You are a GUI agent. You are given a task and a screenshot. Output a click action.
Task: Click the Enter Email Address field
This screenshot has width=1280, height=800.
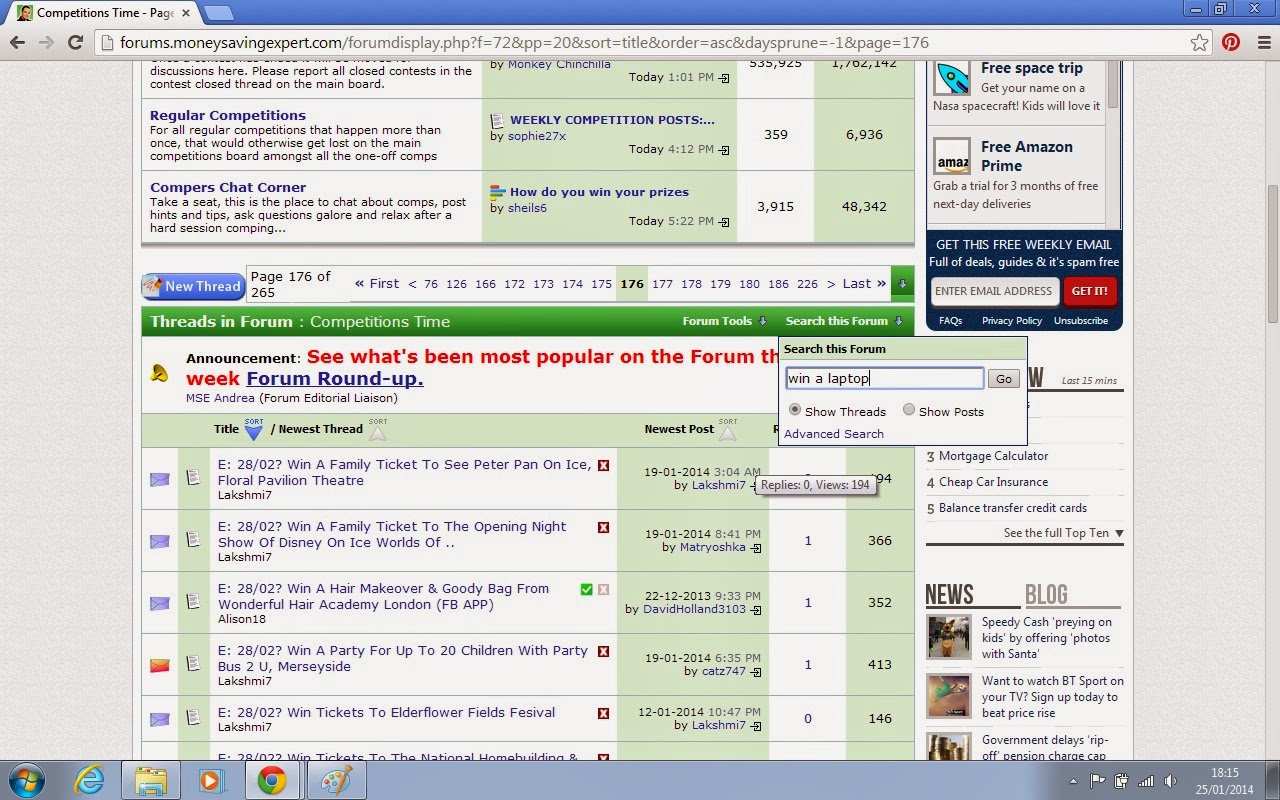tap(994, 291)
